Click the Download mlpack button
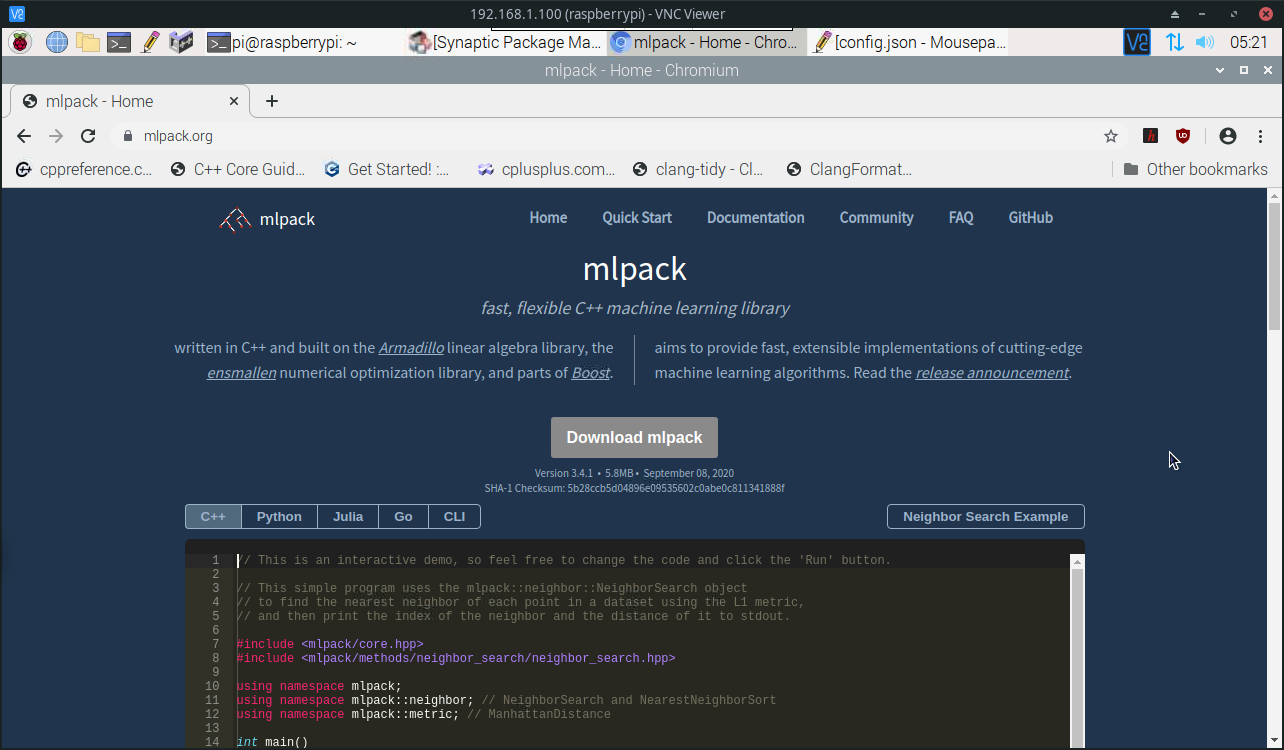Image resolution: width=1284 pixels, height=750 pixels. [634, 437]
